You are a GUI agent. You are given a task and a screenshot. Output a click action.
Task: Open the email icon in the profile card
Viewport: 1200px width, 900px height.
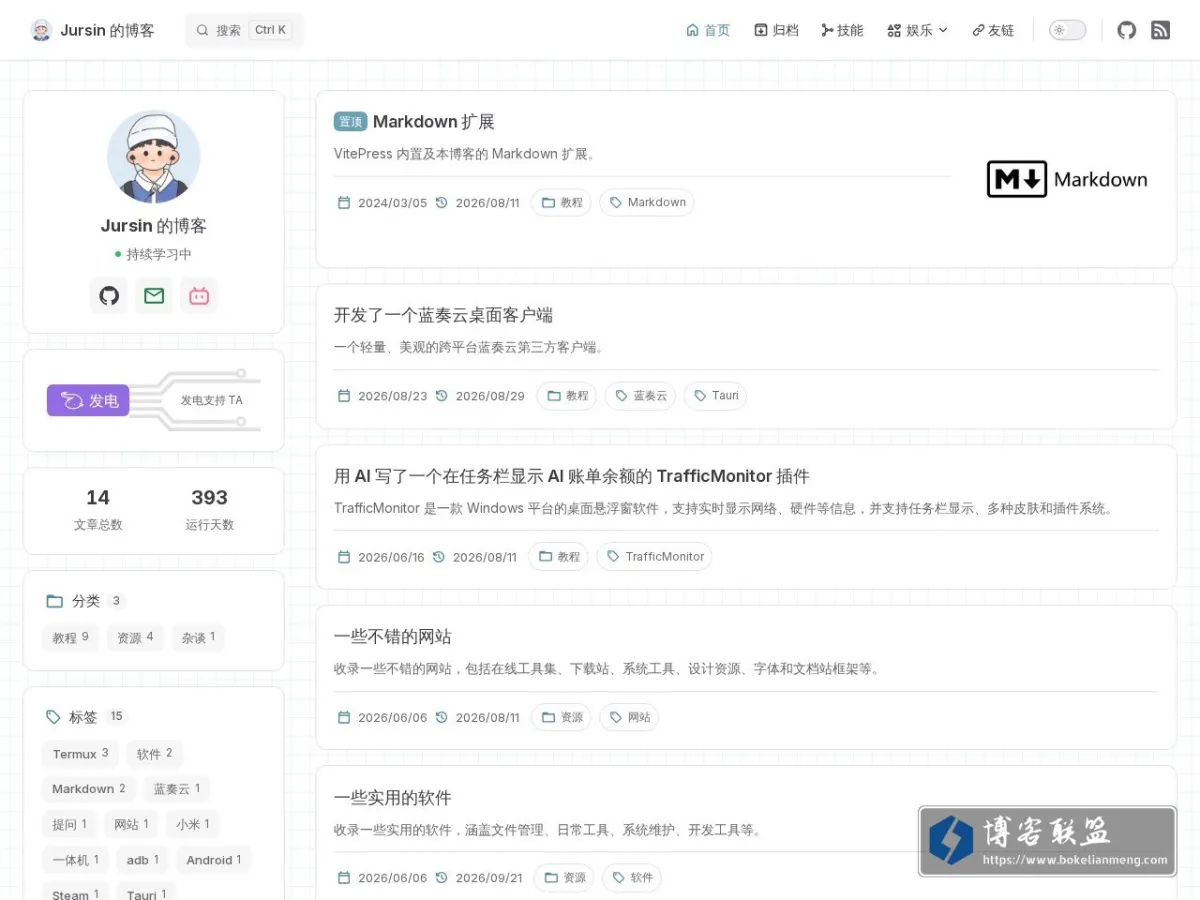[x=154, y=295]
